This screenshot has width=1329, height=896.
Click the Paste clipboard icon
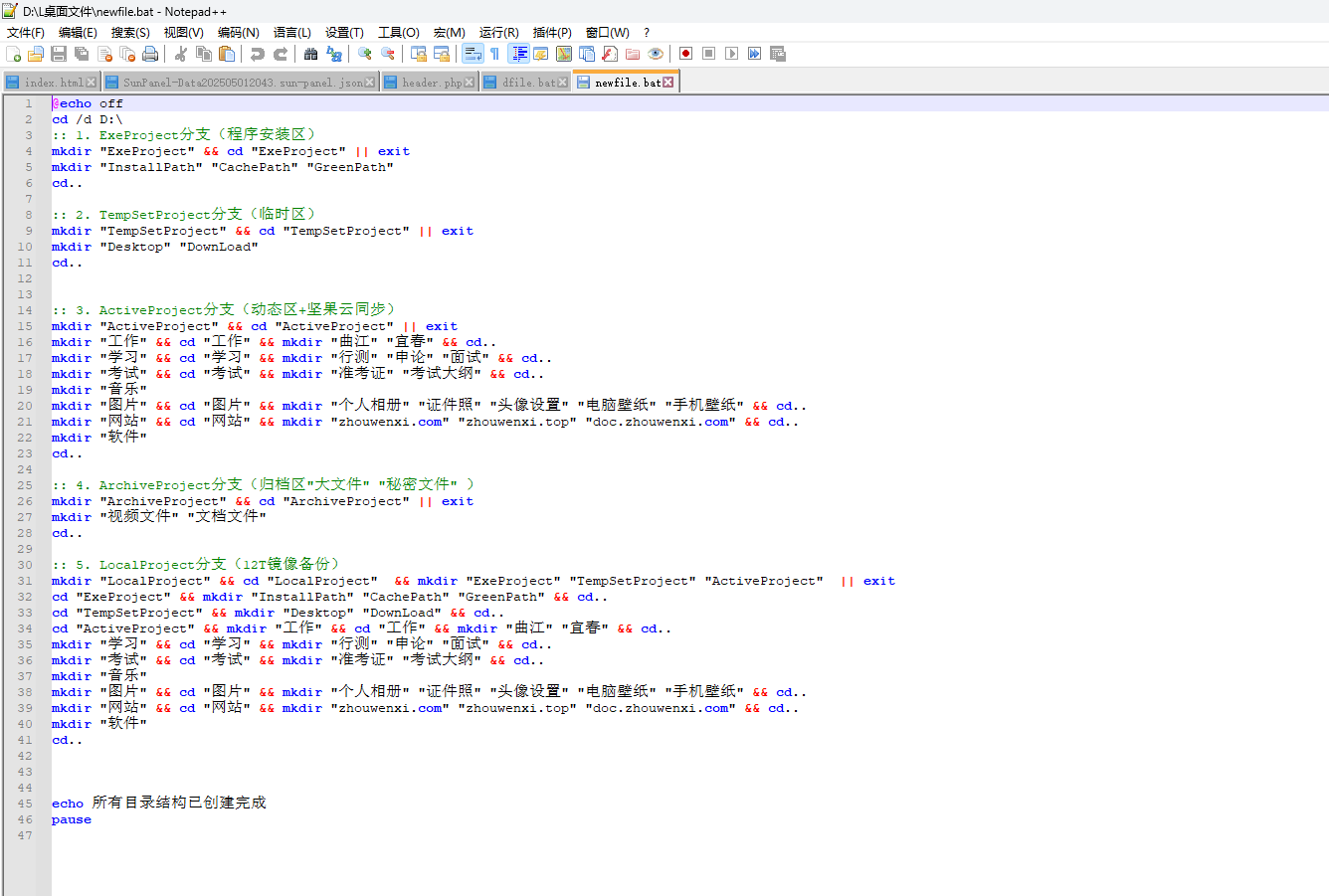point(227,54)
